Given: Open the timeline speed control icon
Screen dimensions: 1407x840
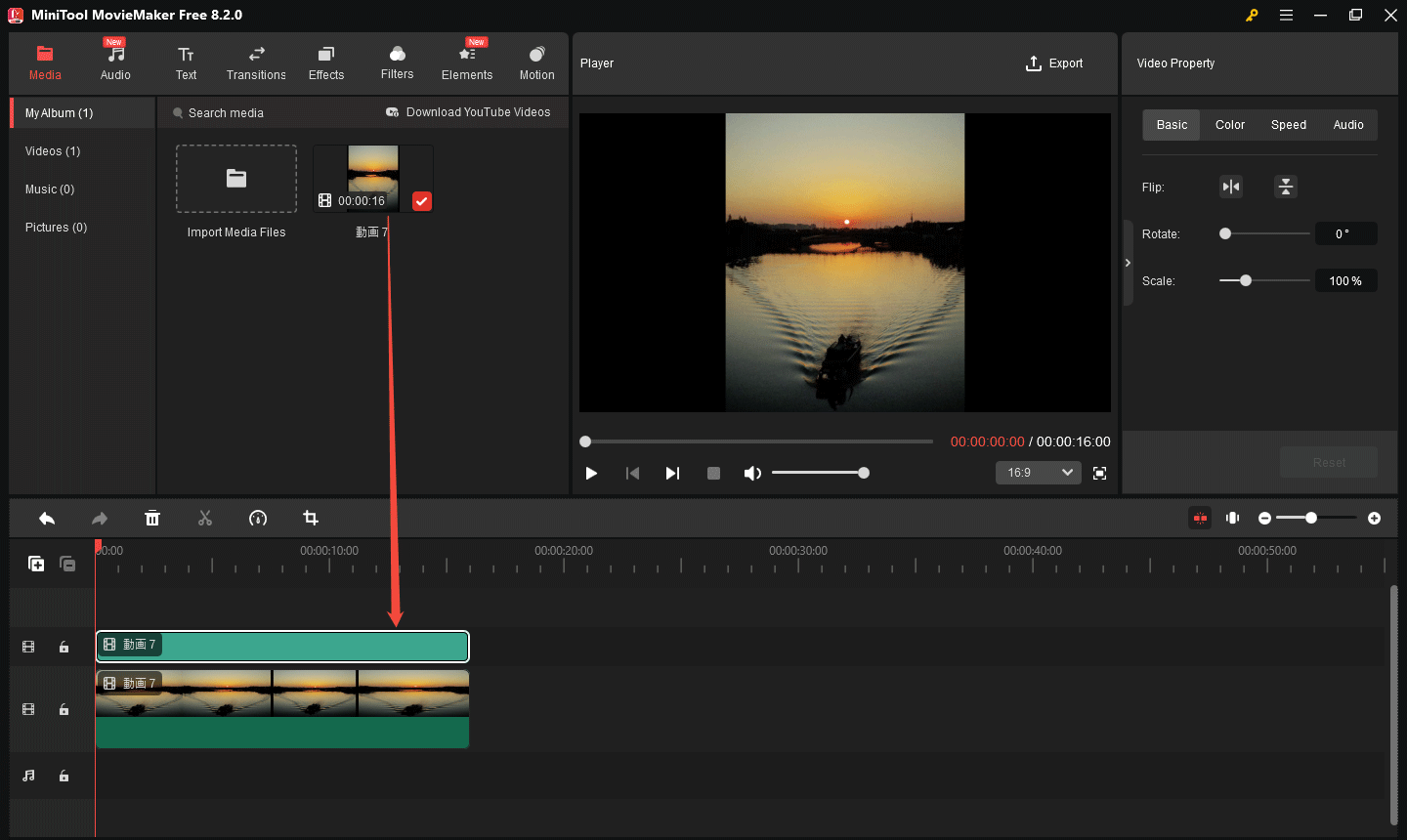Looking at the screenshot, I should (258, 519).
